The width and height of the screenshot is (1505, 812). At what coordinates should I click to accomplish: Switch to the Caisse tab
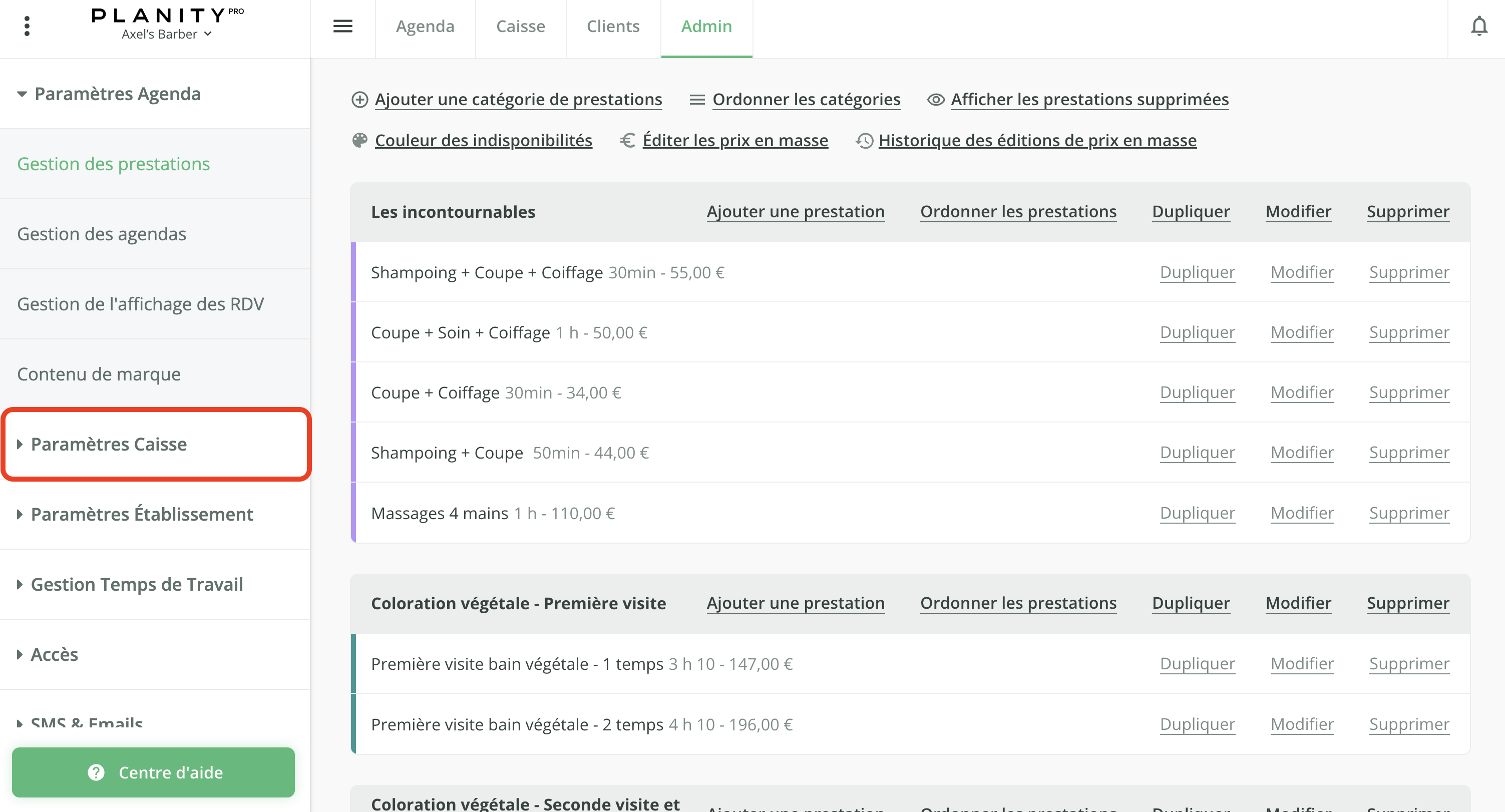(x=520, y=26)
